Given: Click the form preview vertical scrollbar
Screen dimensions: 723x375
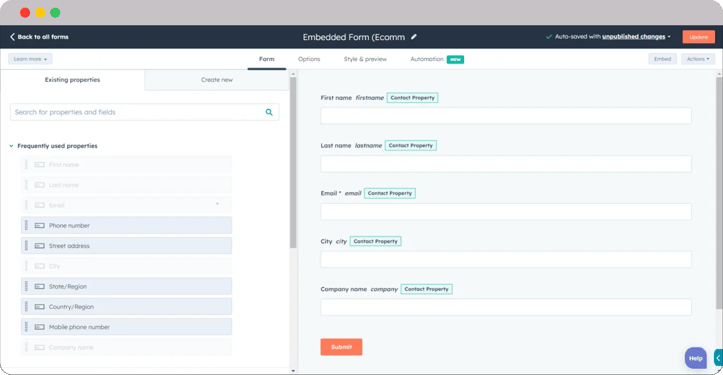Looking at the screenshot, I should tap(719, 193).
